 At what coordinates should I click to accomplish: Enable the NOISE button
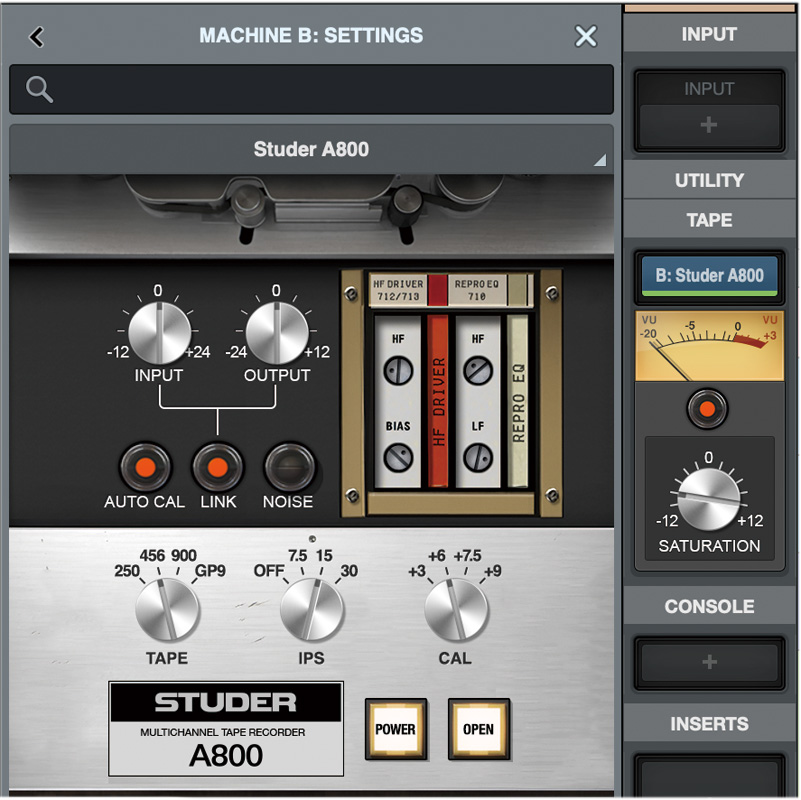pos(290,467)
